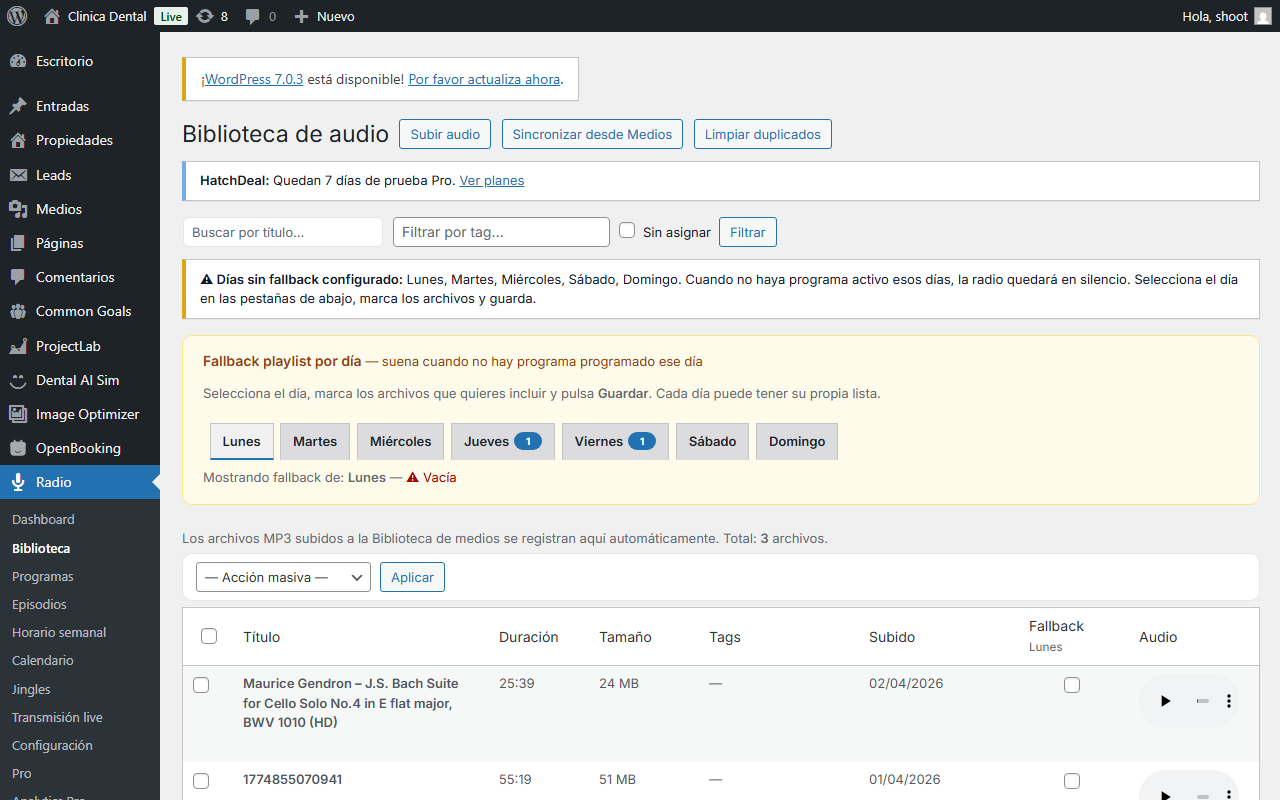Open Comentarios bubble icon in sidebar
This screenshot has height=800, width=1280.
tap(18, 277)
